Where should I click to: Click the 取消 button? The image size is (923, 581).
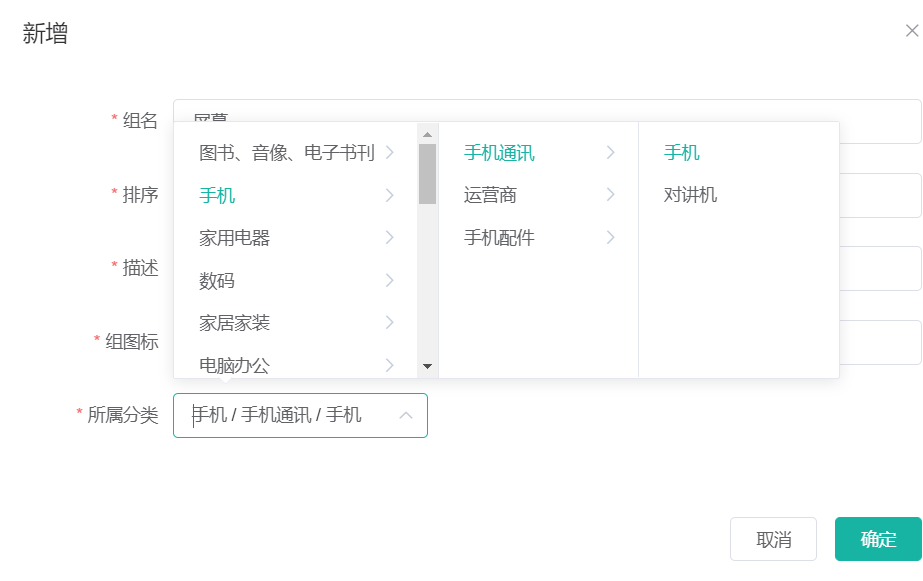coord(773,539)
